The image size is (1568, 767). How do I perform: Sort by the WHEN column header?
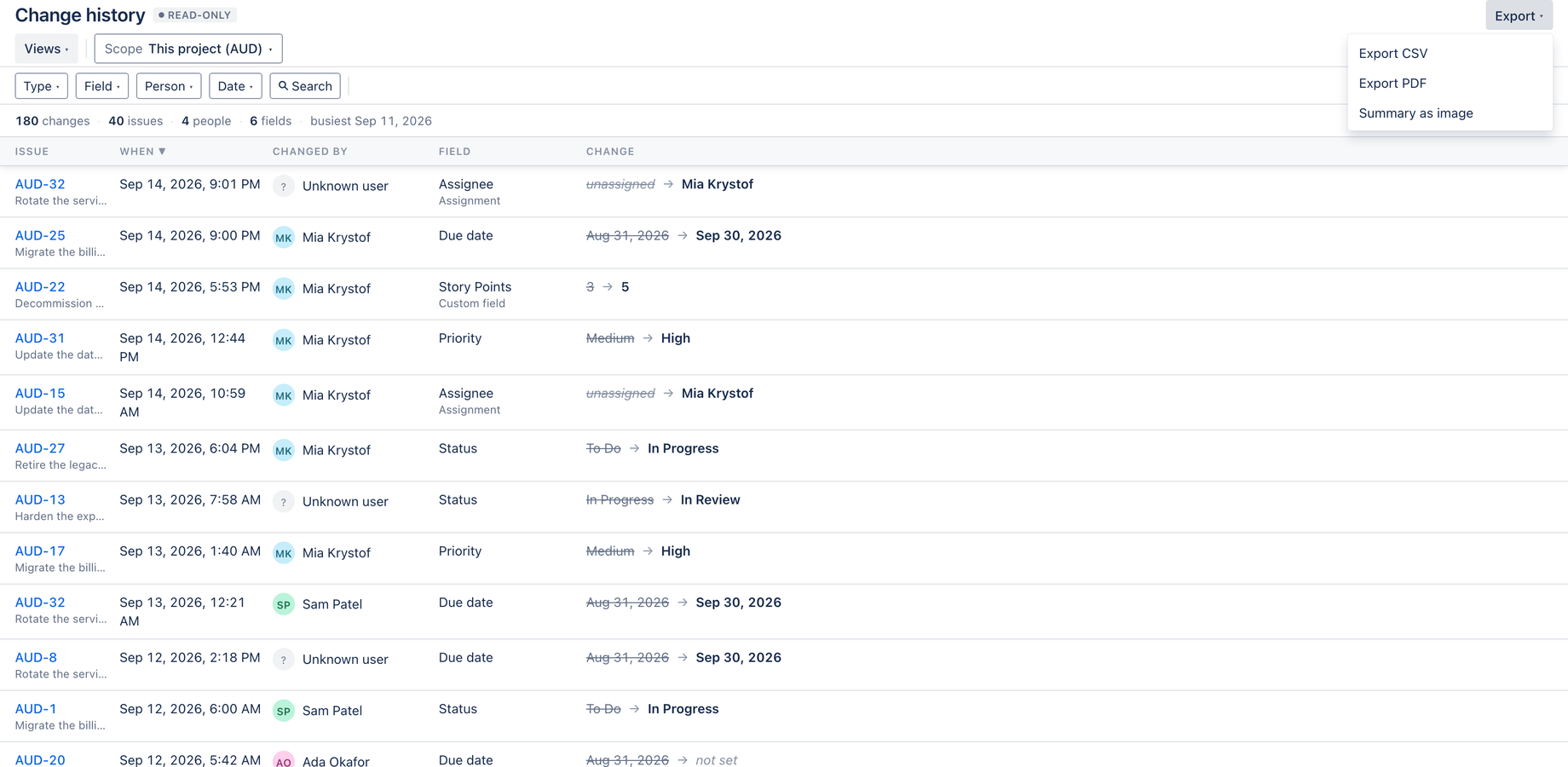click(142, 152)
